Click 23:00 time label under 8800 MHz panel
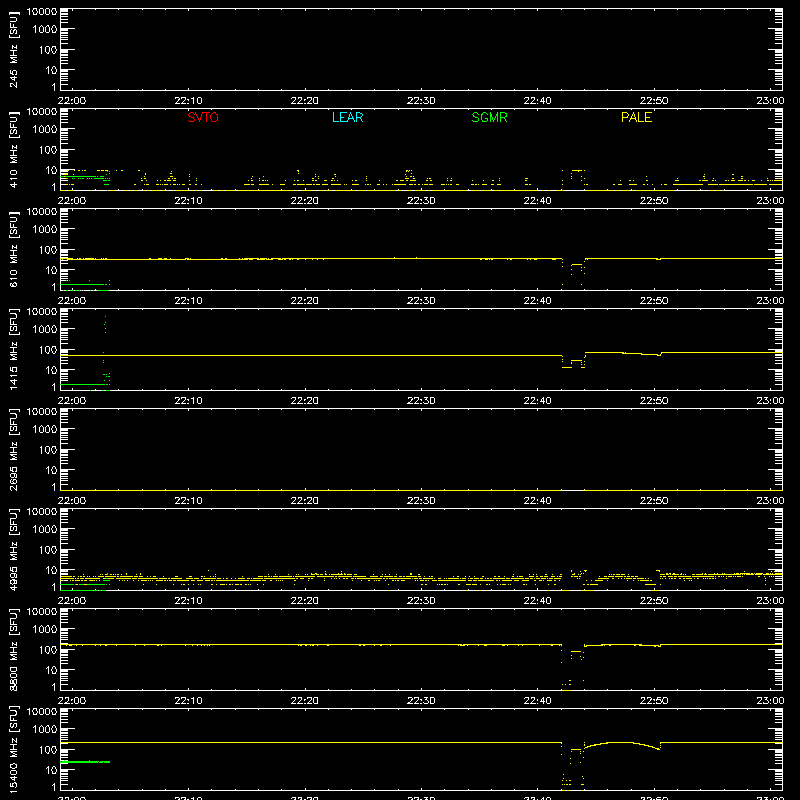This screenshot has width=800, height=800. coord(770,701)
